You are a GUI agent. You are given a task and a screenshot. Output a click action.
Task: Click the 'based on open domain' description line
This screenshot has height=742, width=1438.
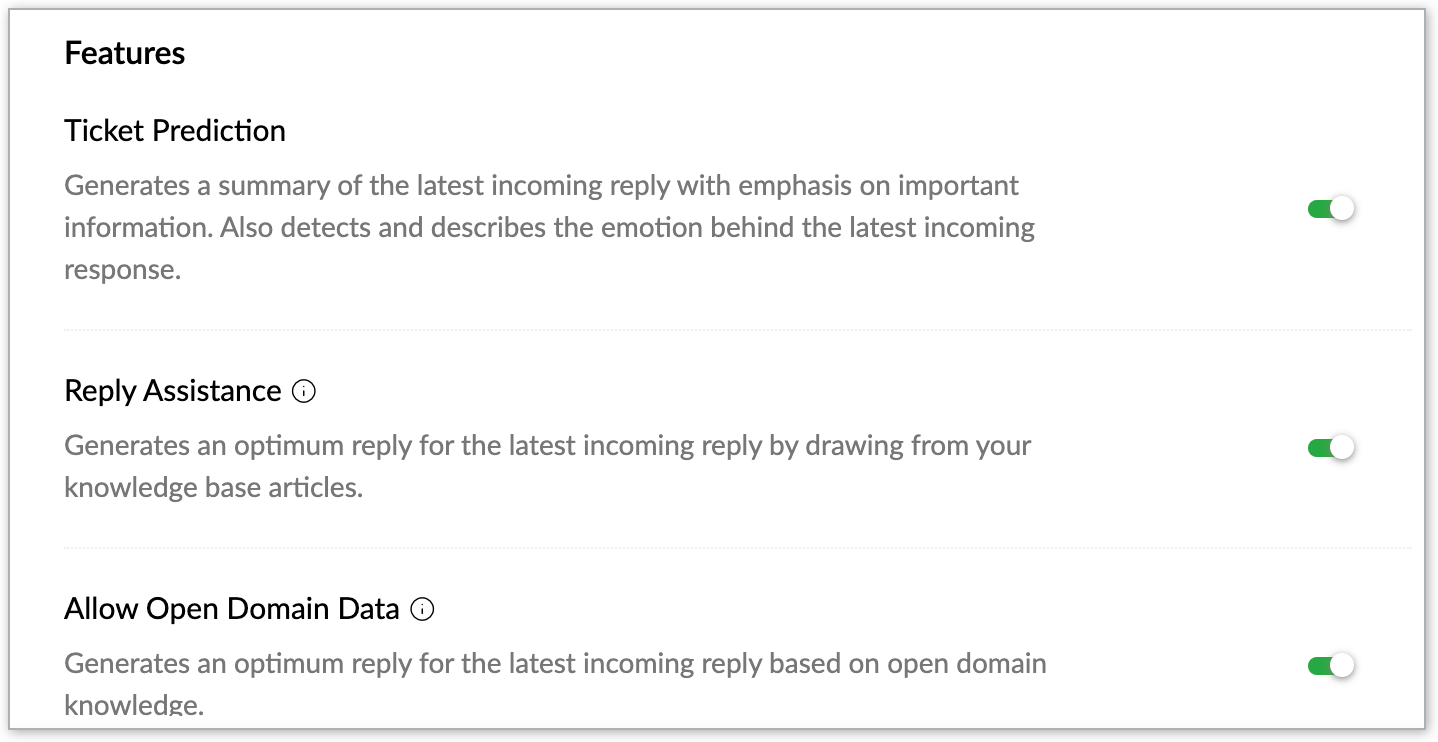(x=555, y=664)
